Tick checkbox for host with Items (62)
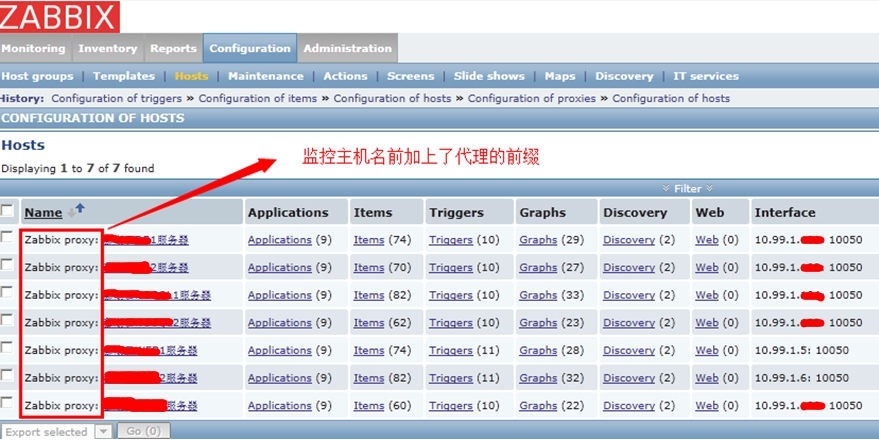This screenshot has height=440, width=879. [x=7, y=319]
